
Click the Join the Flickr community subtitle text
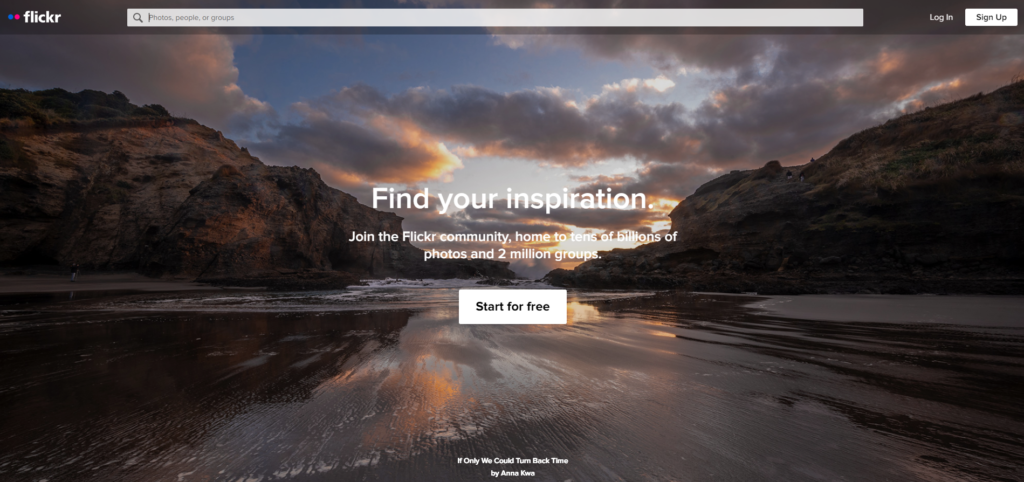[513, 245]
